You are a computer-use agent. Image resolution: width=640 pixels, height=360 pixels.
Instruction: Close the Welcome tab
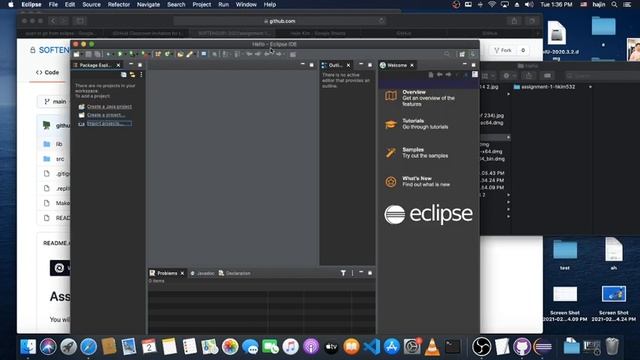[412, 65]
